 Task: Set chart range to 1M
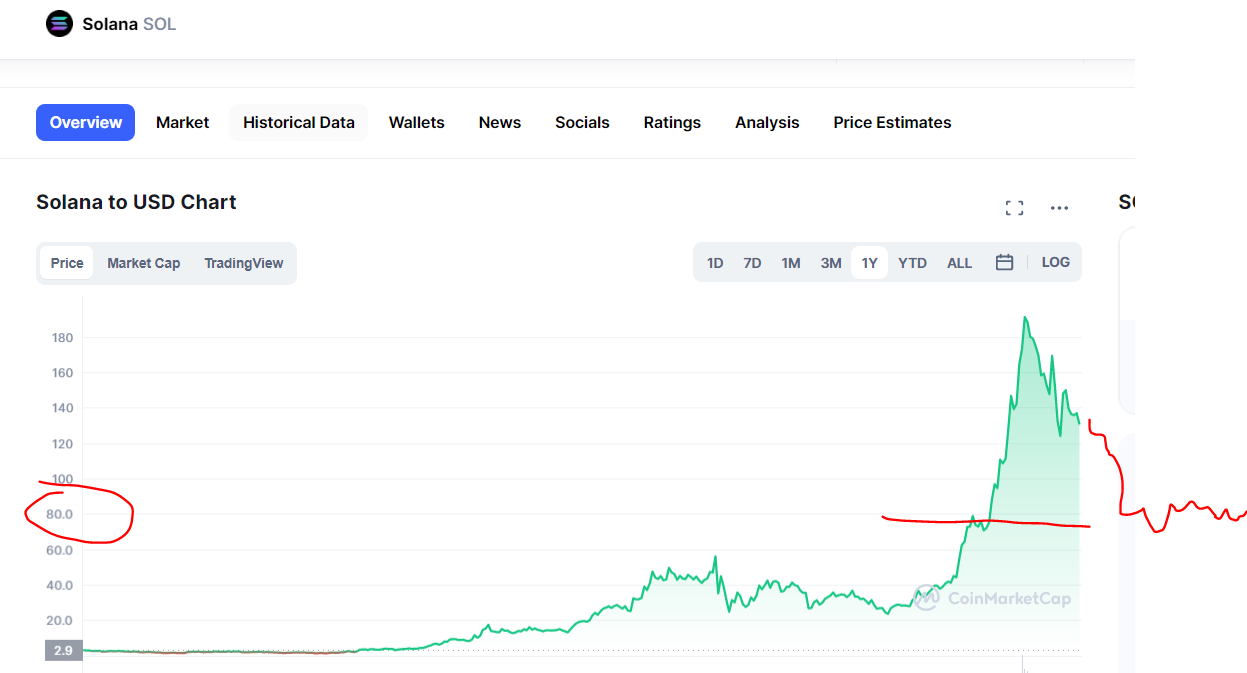point(791,263)
